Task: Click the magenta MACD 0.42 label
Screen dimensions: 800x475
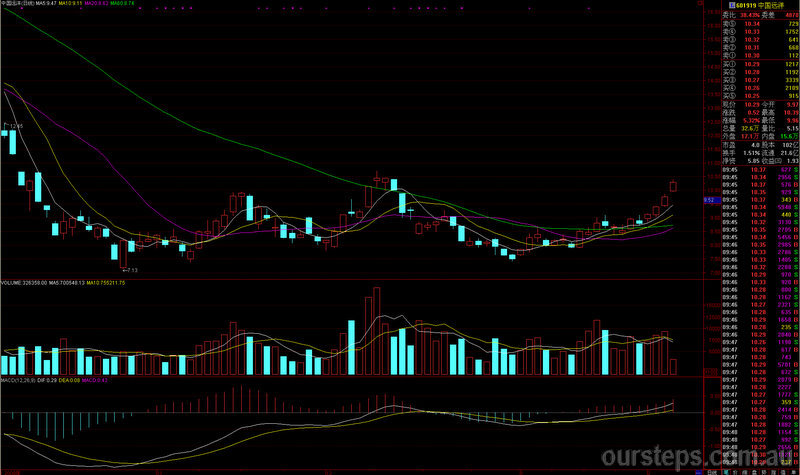Action: (94, 380)
